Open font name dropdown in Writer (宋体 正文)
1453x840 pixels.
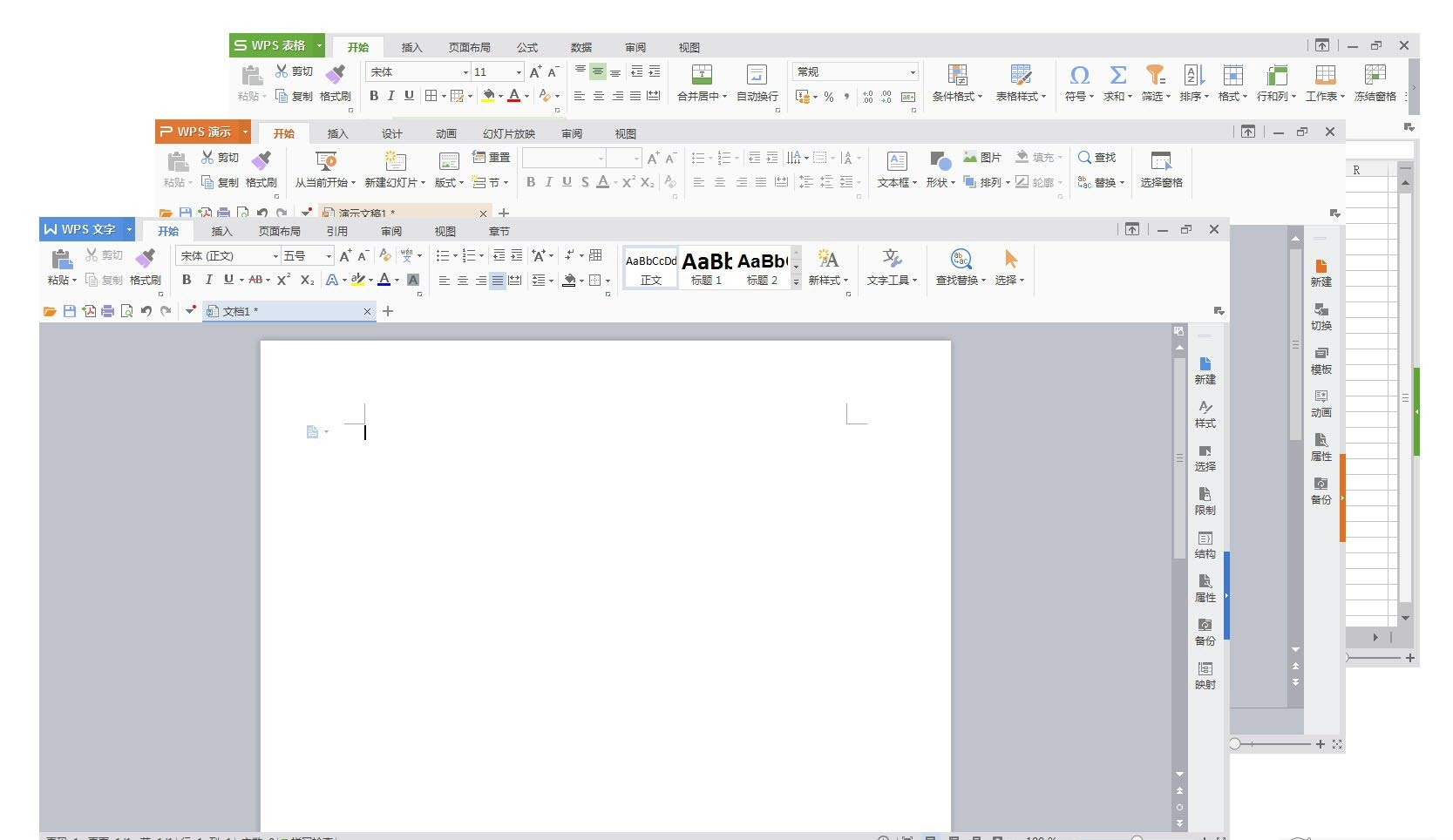(x=276, y=256)
